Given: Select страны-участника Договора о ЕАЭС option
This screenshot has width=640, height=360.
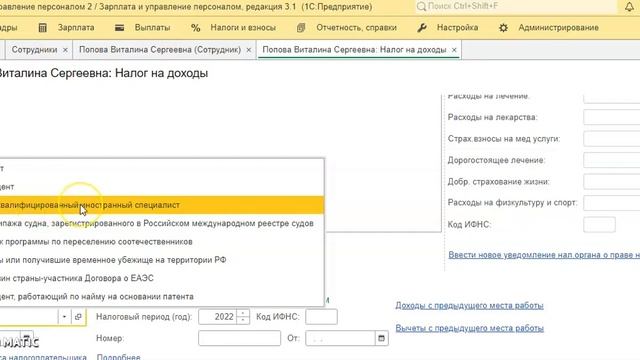Looking at the screenshot, I should pos(162,278).
